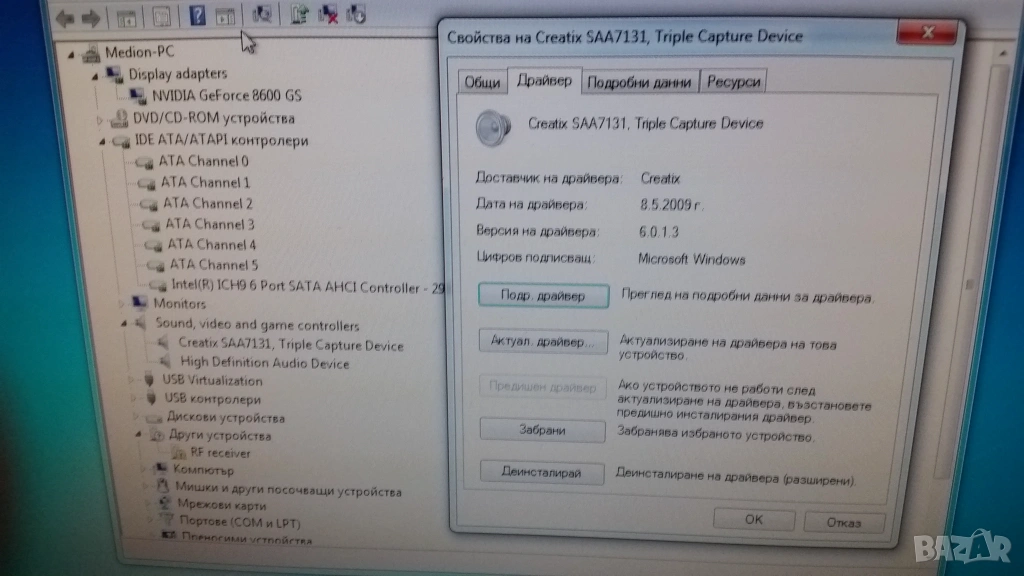The width and height of the screenshot is (1024, 576).
Task: Click the Update driver software toolbar icon
Action: point(298,14)
